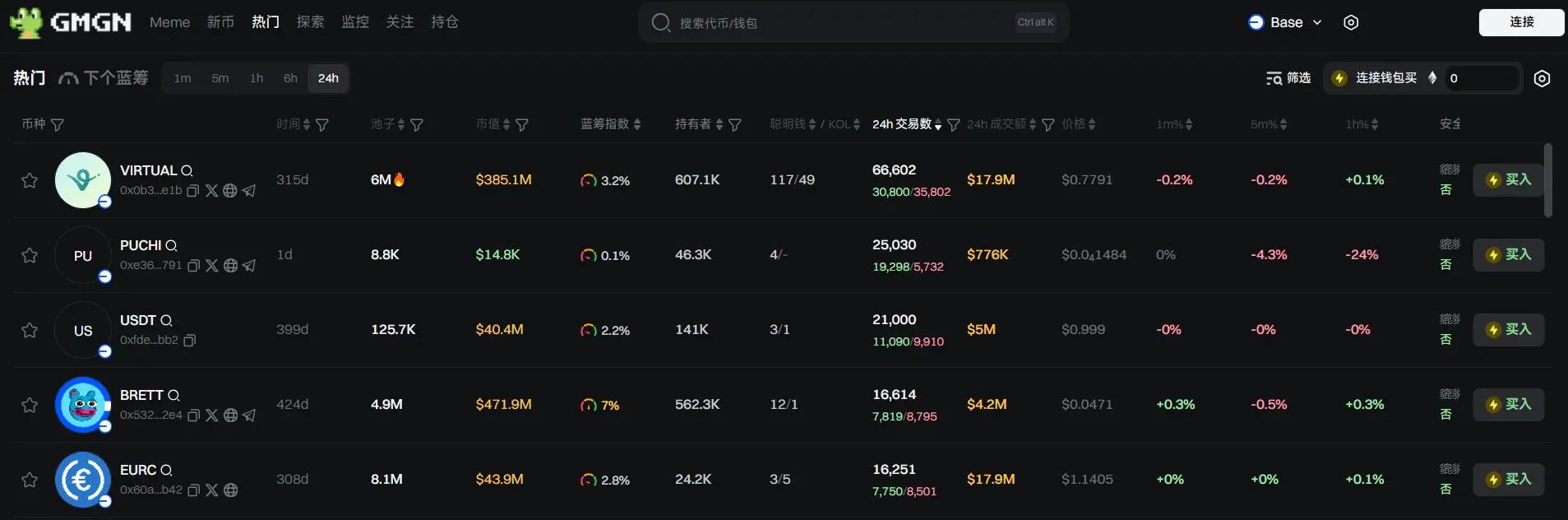Open the 24h 交易数 filter funnel
Viewport: 1568px width, 520px height.
(954, 125)
